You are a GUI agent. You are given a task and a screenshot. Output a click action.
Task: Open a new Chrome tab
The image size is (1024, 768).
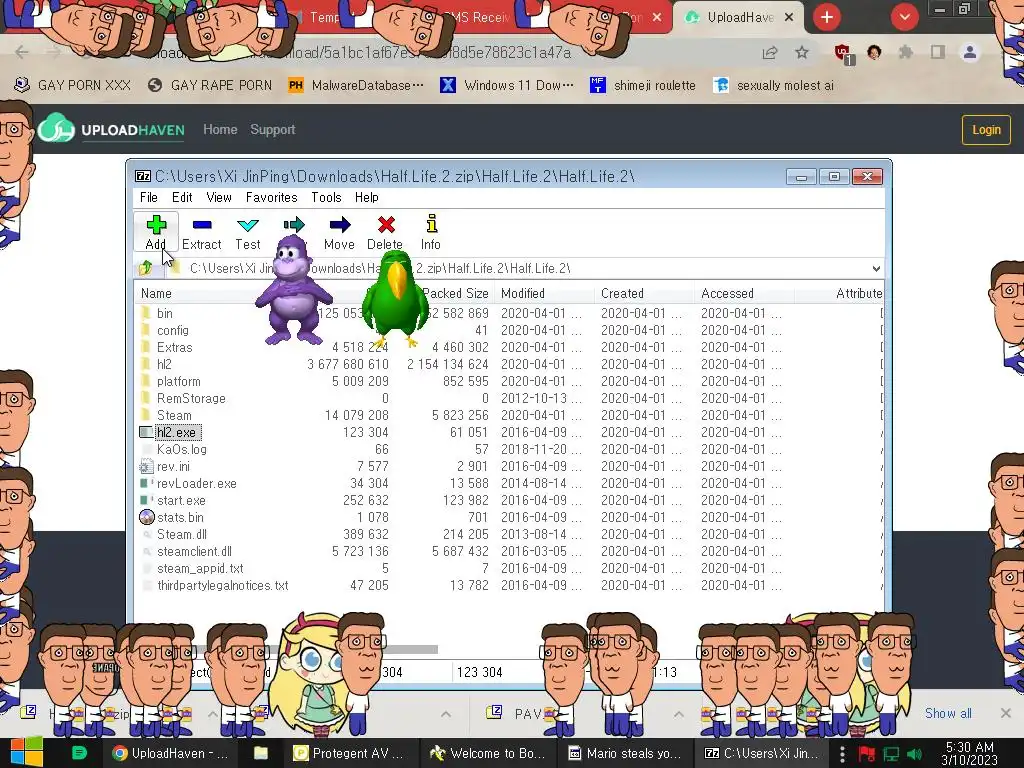827,17
